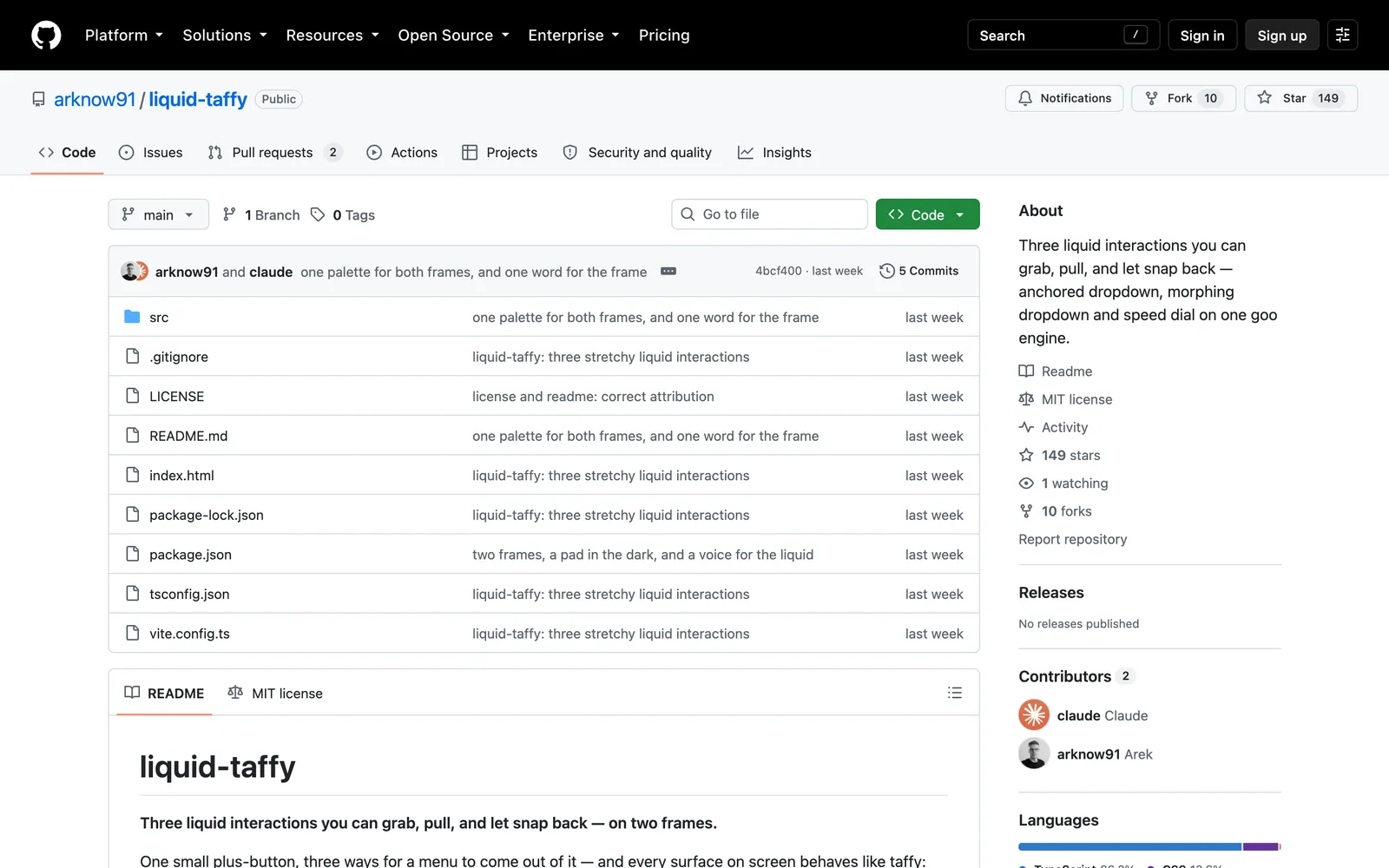Open the package-lock.json file
The width and height of the screenshot is (1389, 868).
pos(207,516)
